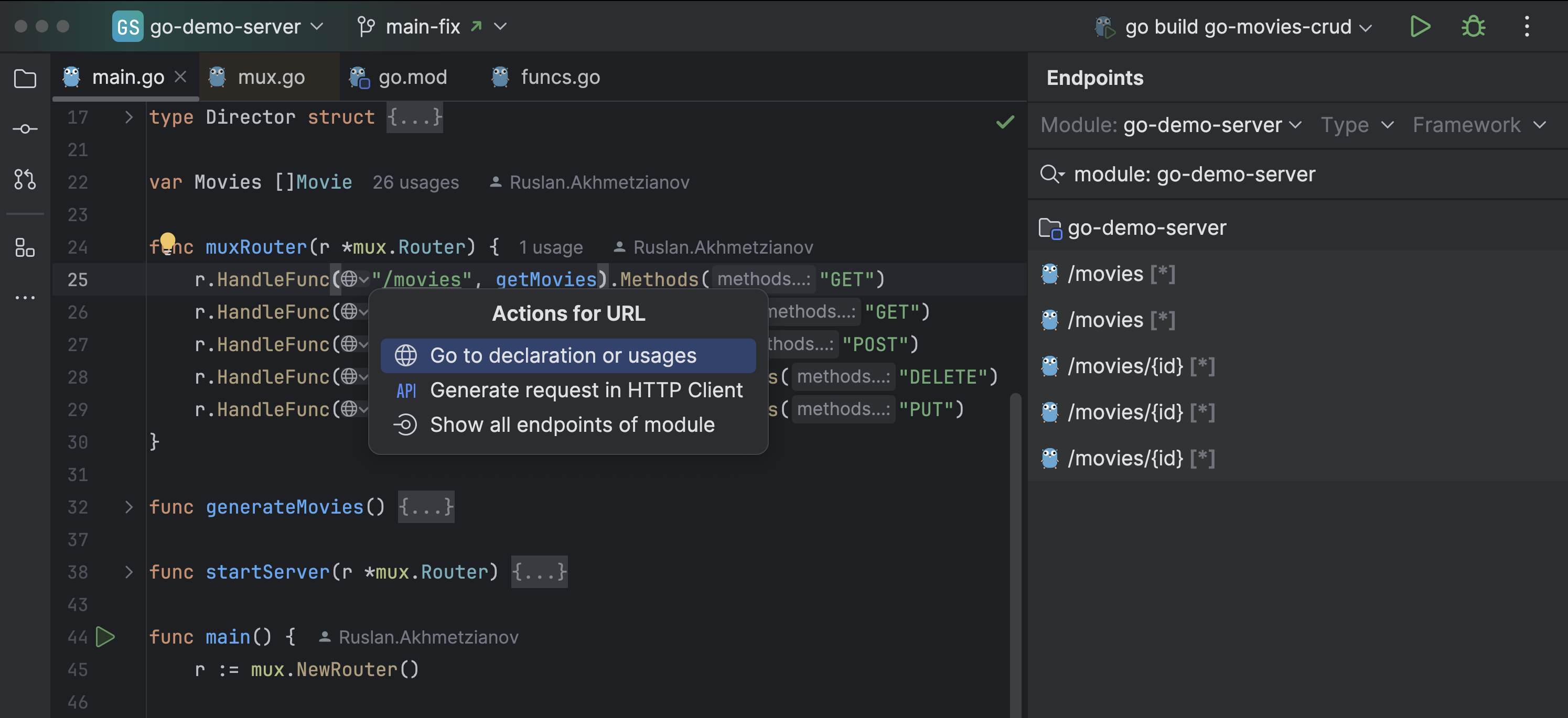
Task: Click the getMovies function reference
Action: point(546,279)
